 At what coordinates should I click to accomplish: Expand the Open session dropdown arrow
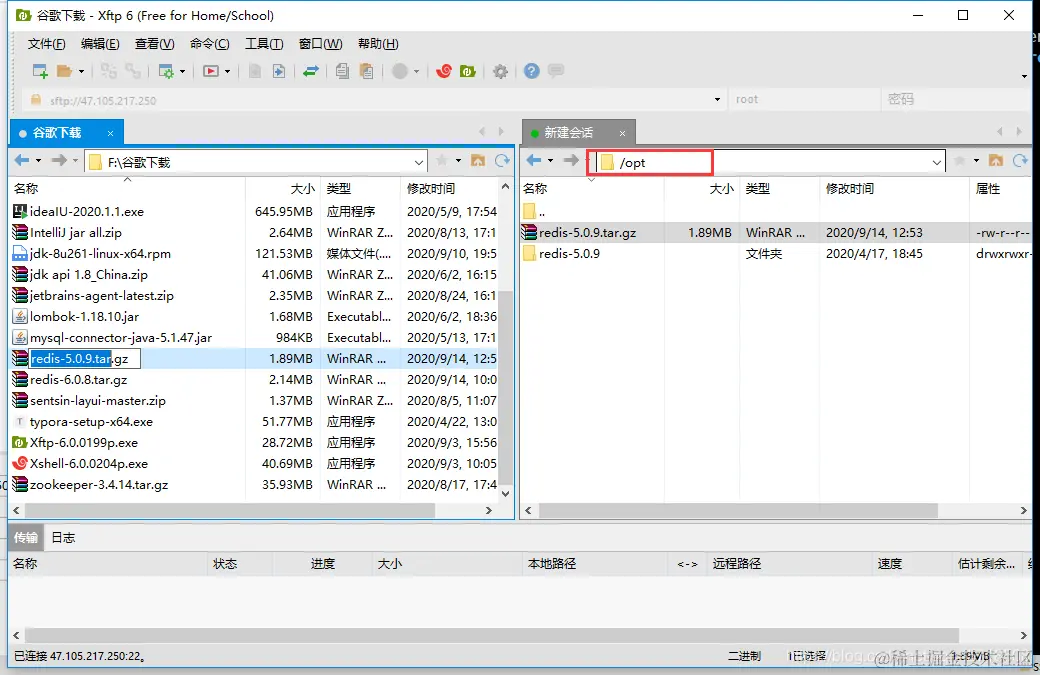[82, 71]
